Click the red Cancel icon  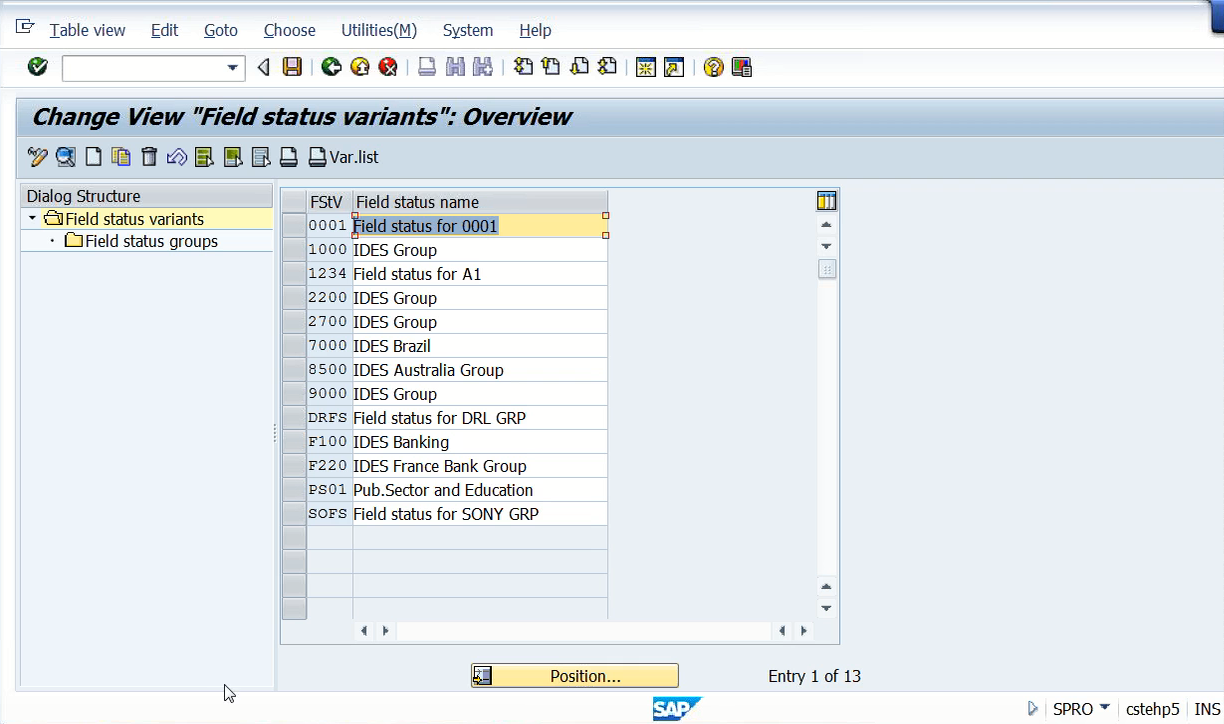click(388, 67)
